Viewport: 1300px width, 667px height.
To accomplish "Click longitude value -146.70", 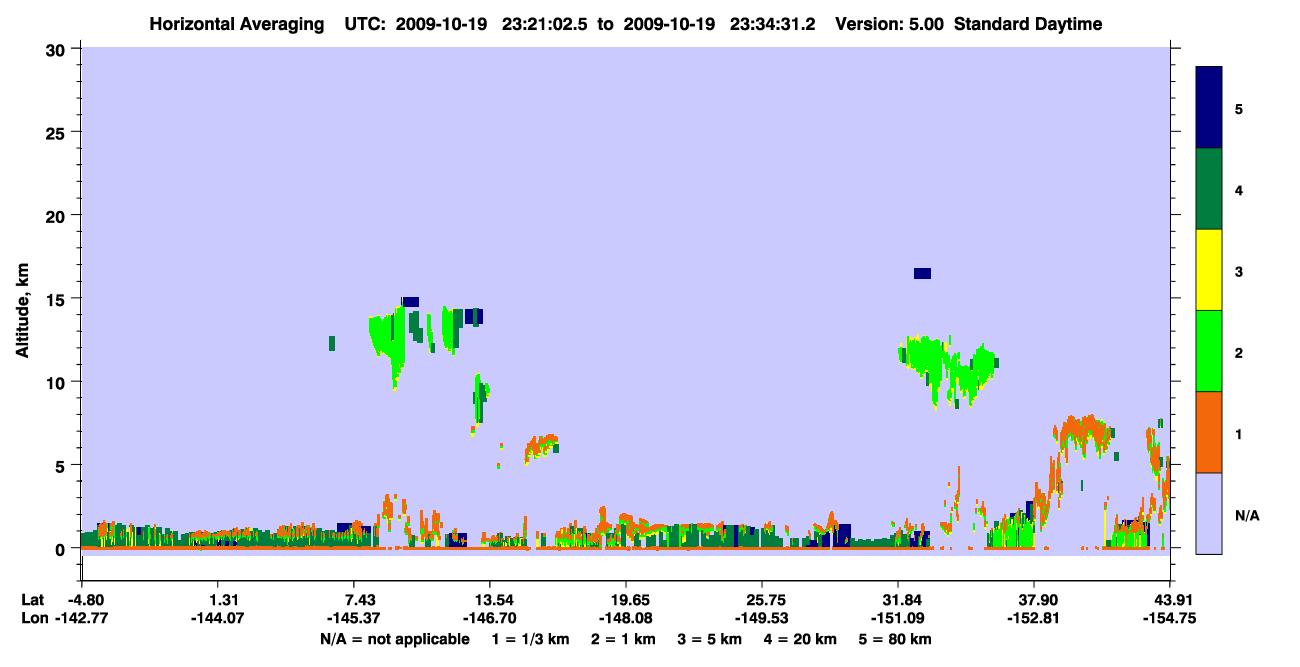I will tap(490, 618).
